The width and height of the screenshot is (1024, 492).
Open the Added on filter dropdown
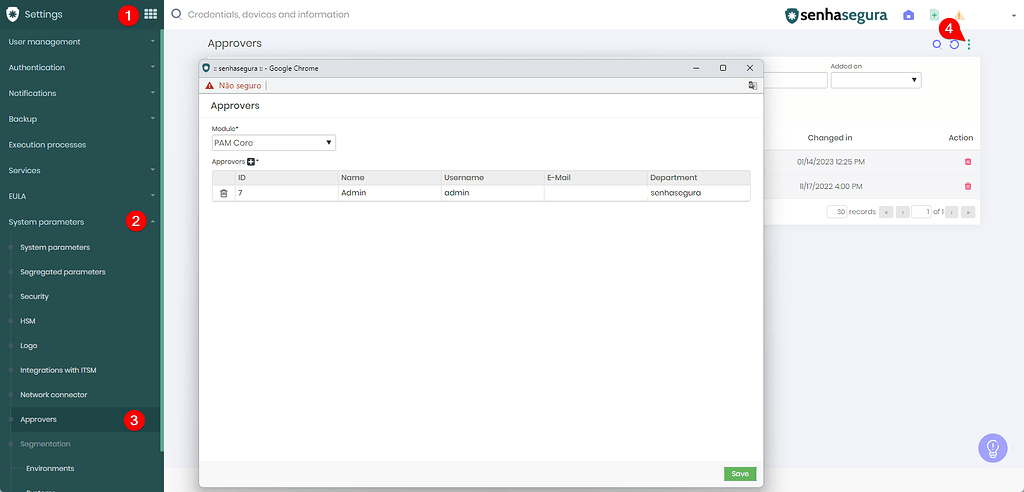(x=876, y=80)
